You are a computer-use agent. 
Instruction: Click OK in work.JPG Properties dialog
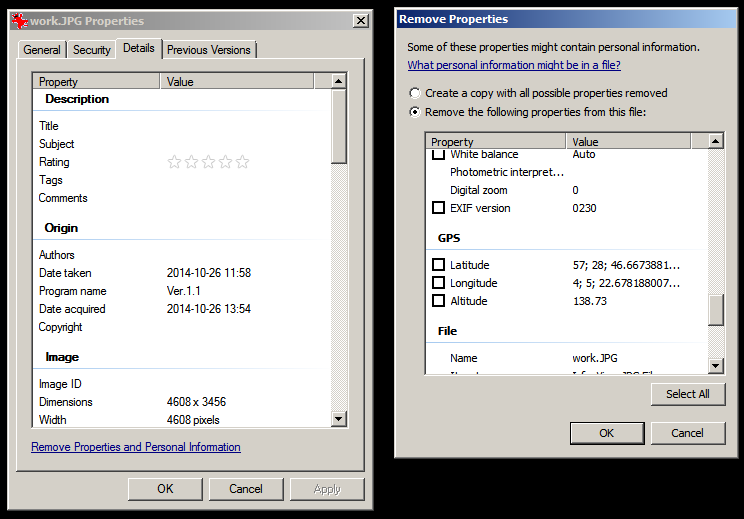coord(165,489)
